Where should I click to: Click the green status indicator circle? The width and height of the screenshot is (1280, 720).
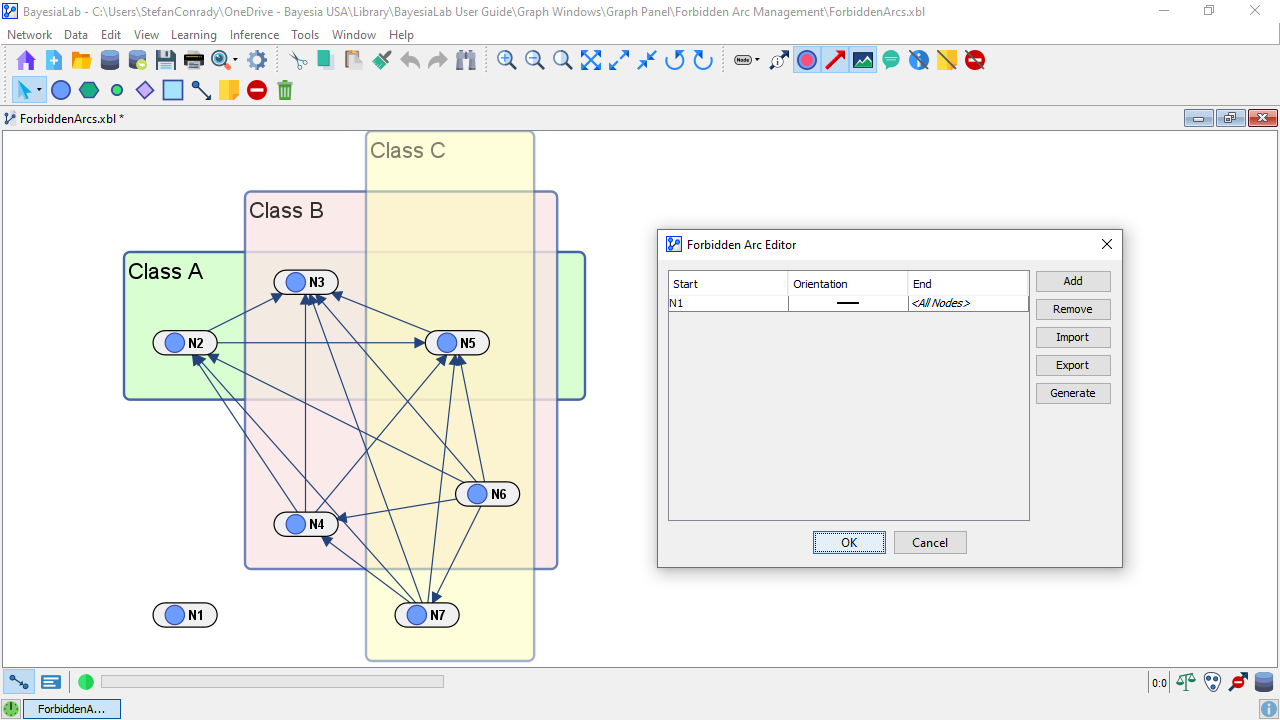[86, 682]
